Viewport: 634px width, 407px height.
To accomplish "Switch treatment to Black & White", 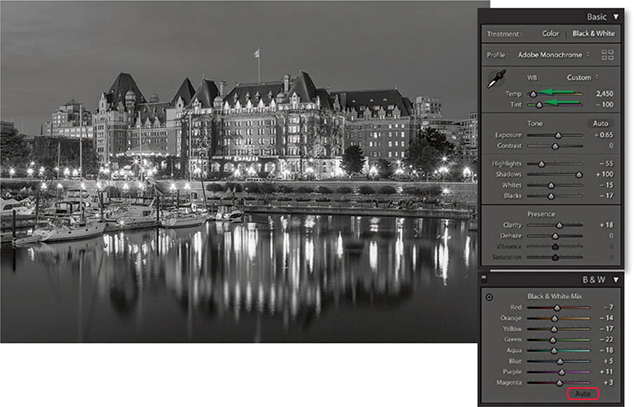I will coord(593,34).
